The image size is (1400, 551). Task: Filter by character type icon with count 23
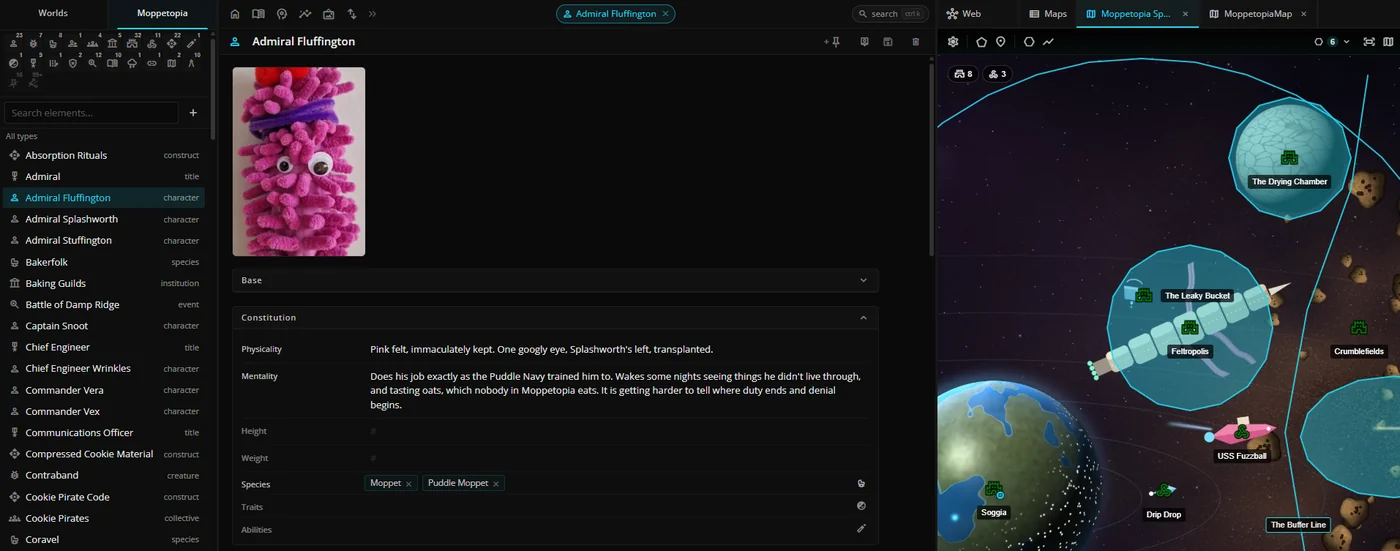[x=14, y=43]
